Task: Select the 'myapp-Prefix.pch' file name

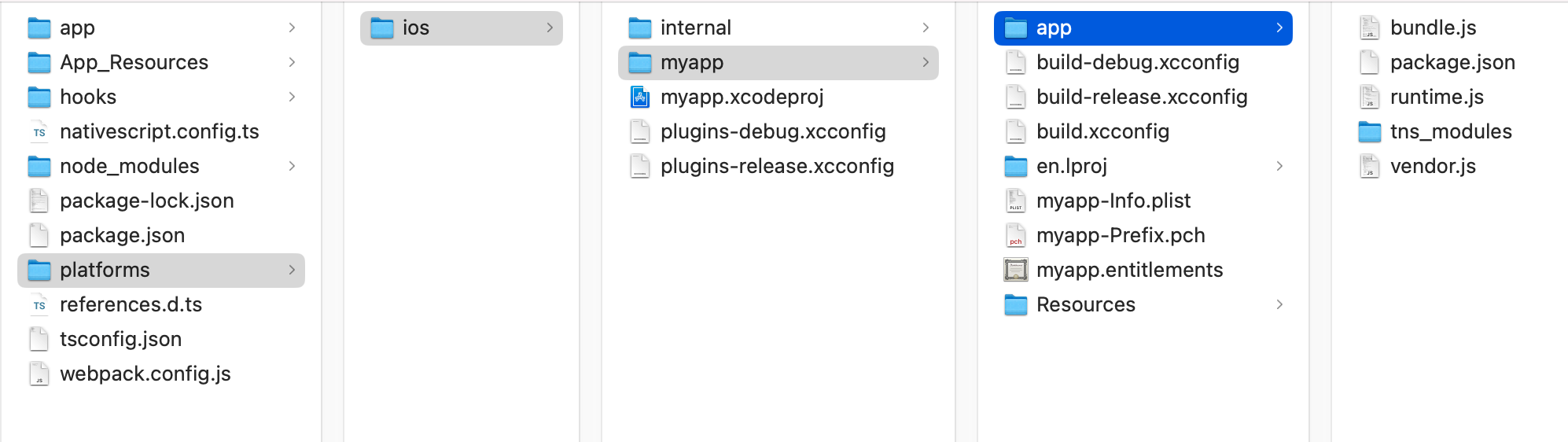Action: coord(1121,235)
